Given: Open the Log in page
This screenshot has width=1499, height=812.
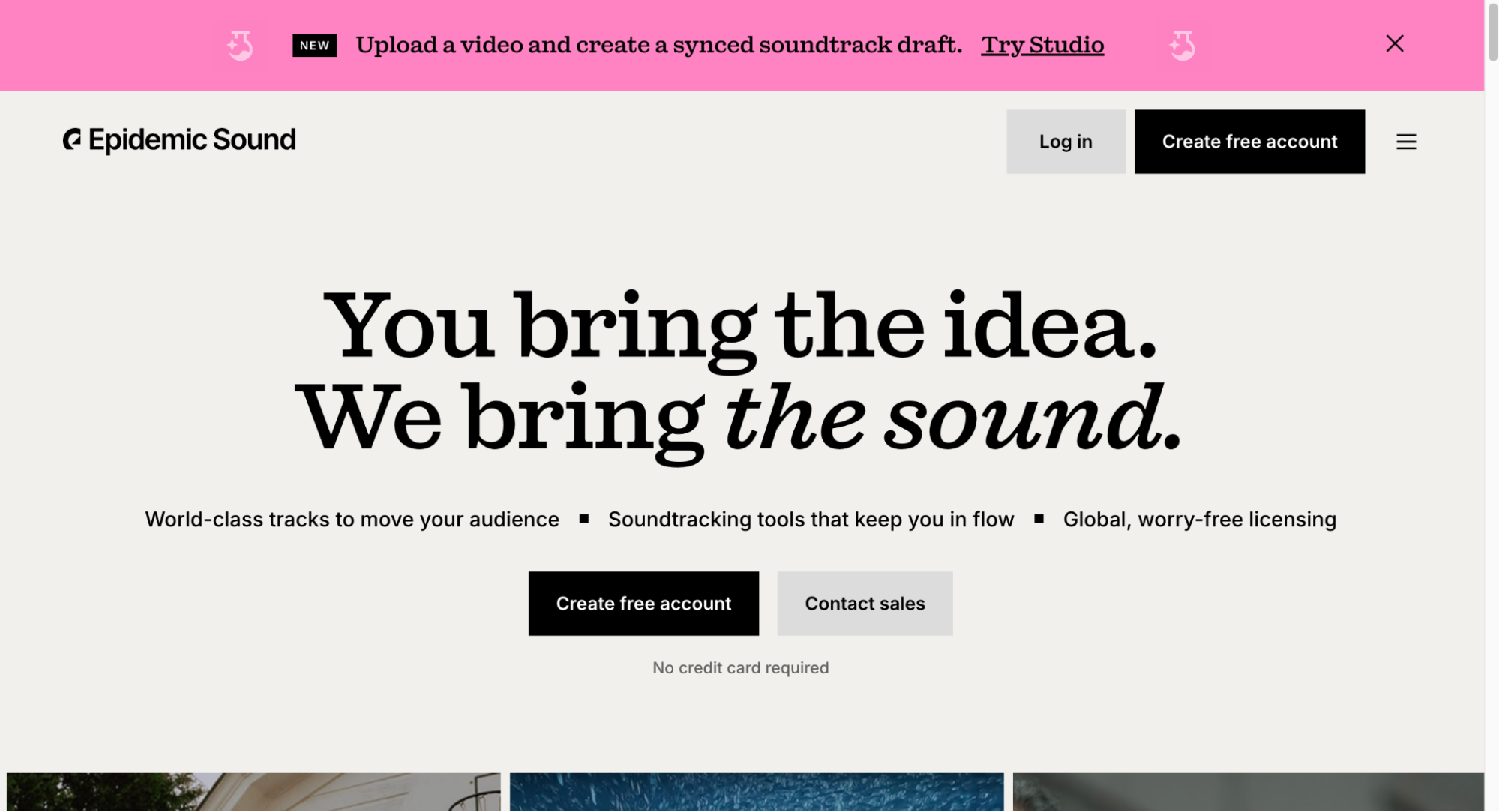Looking at the screenshot, I should click(x=1066, y=142).
